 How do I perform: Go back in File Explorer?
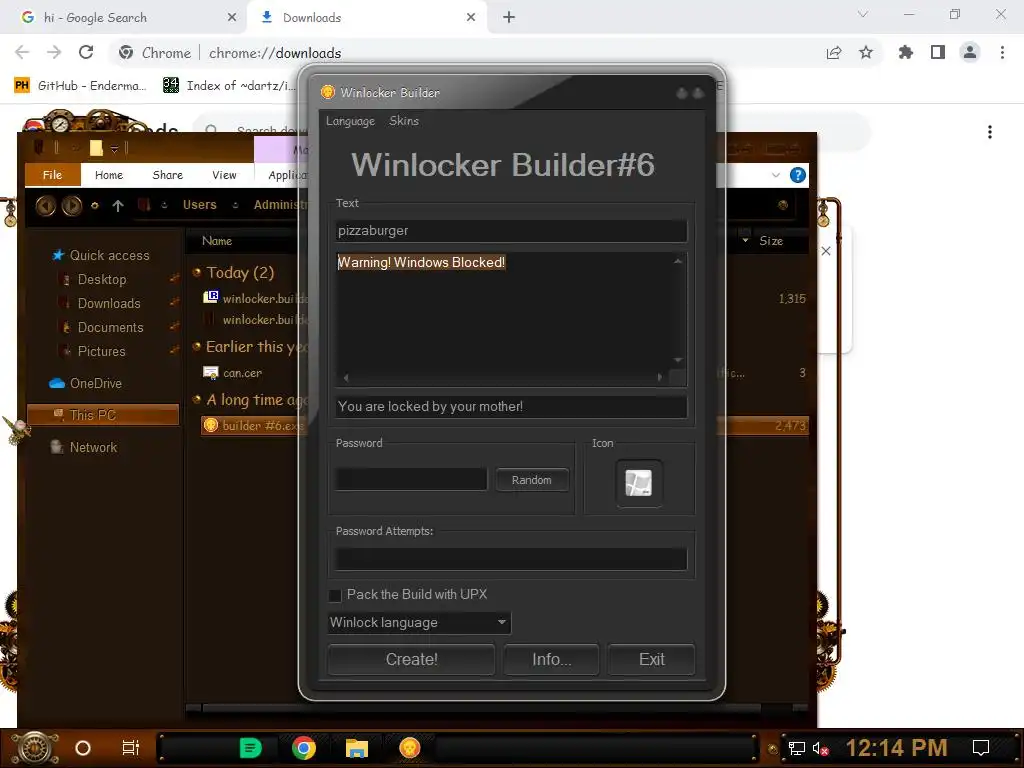tap(45, 206)
